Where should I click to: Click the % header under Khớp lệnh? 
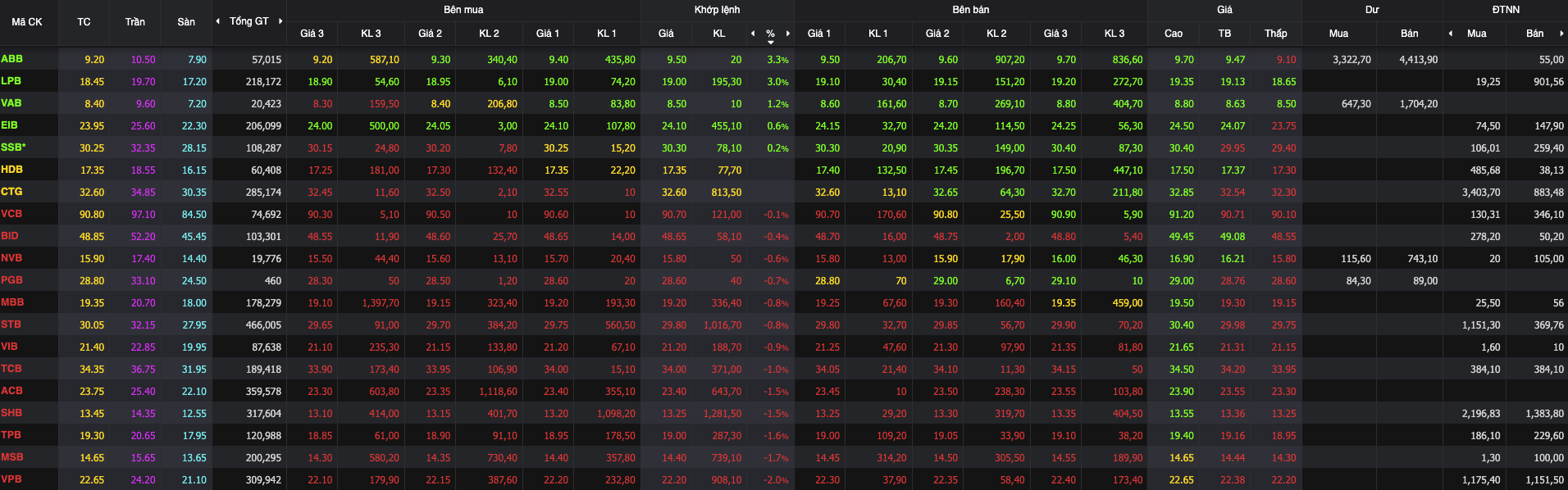(x=771, y=34)
